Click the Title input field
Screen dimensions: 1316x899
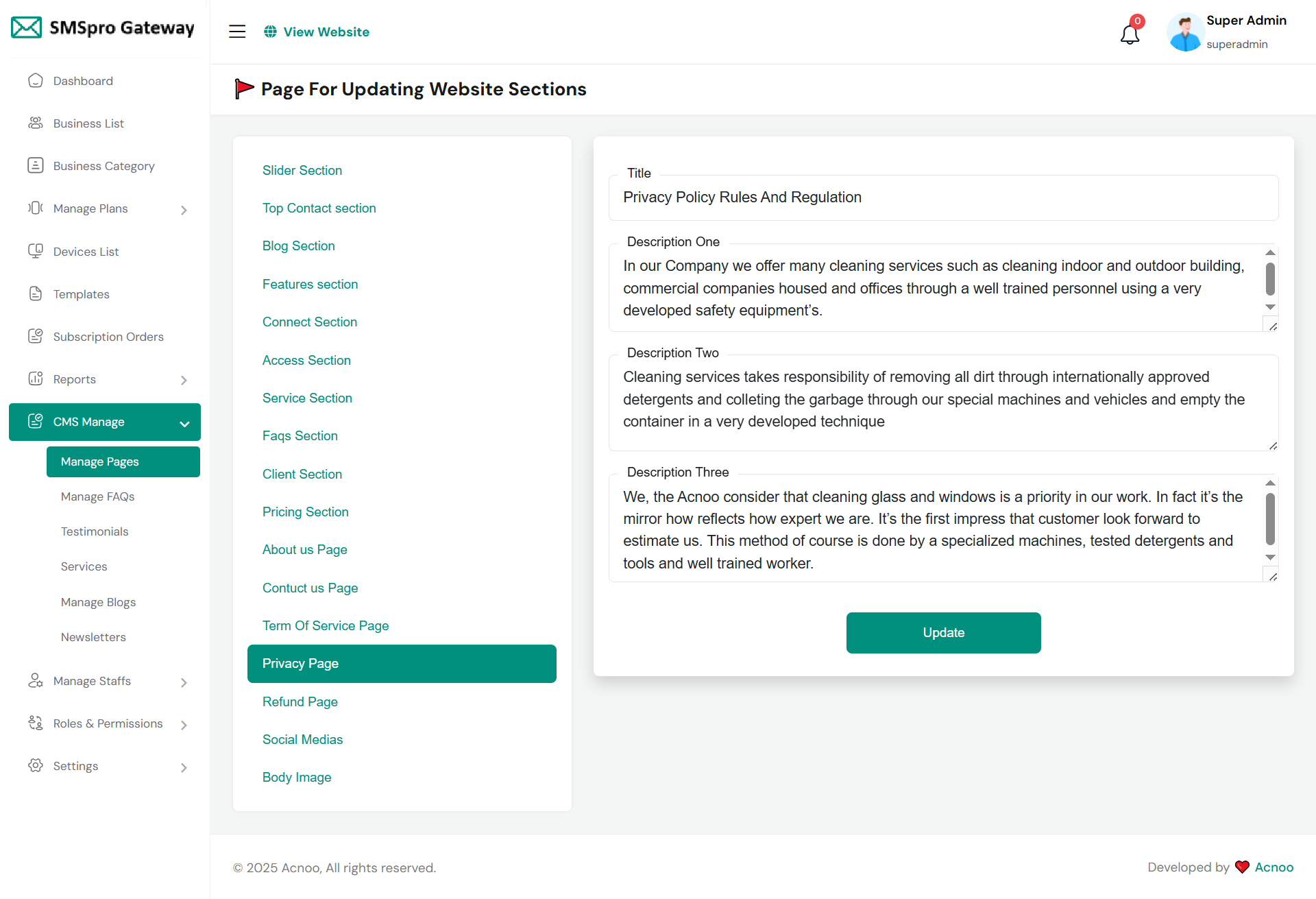[942, 197]
